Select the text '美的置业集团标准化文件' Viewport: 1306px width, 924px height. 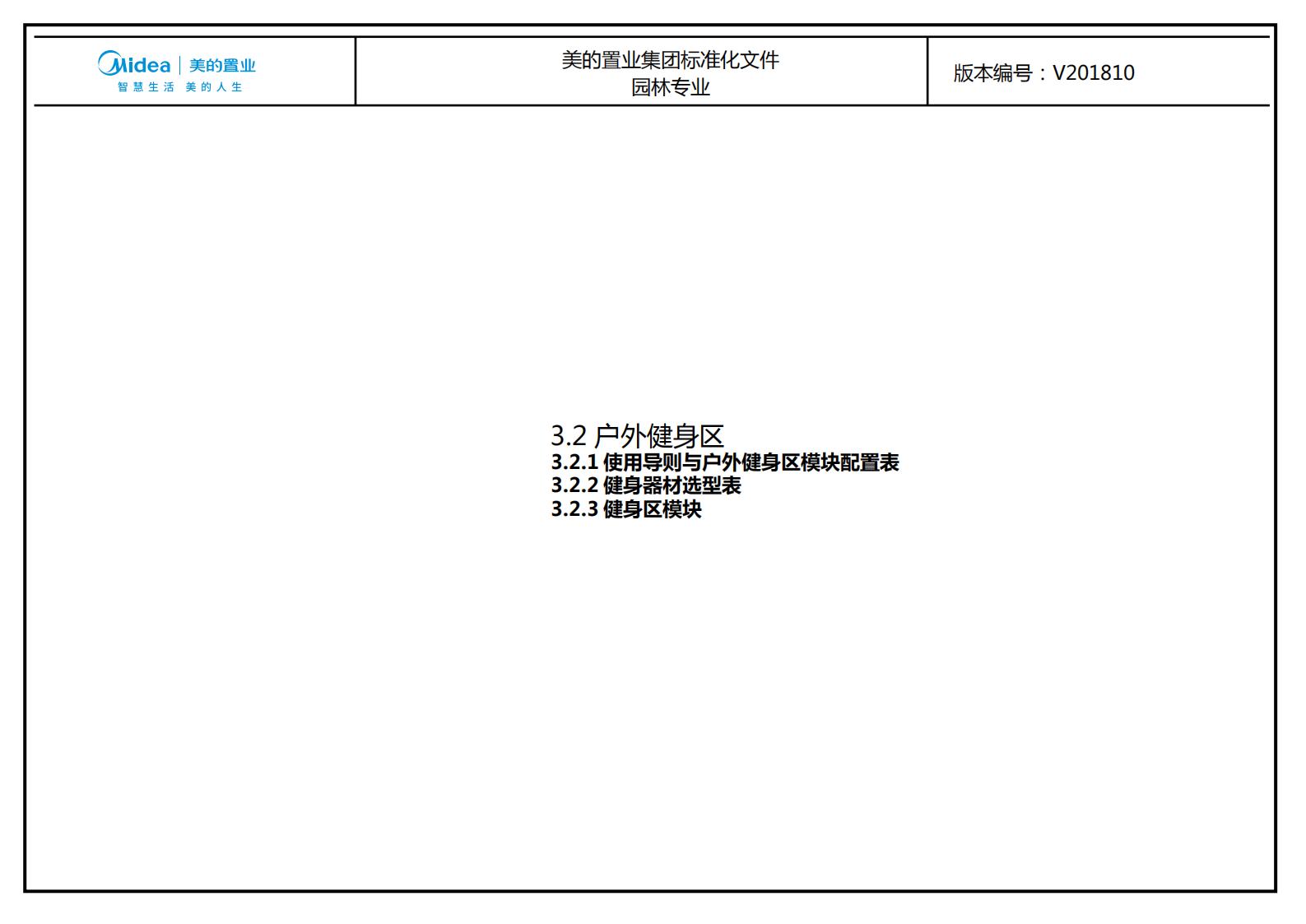click(670, 60)
